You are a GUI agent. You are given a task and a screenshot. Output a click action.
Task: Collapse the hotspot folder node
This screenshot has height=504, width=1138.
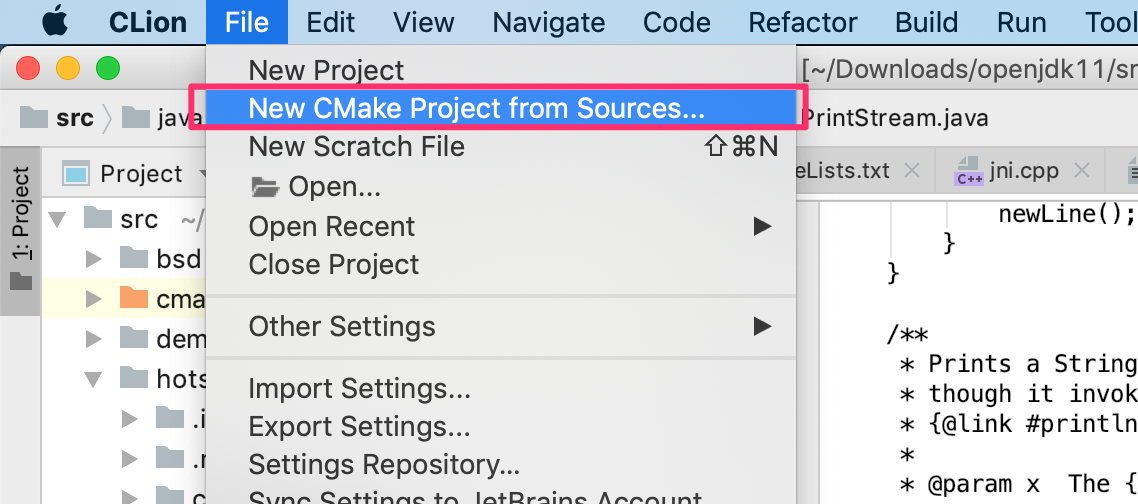[x=94, y=378]
